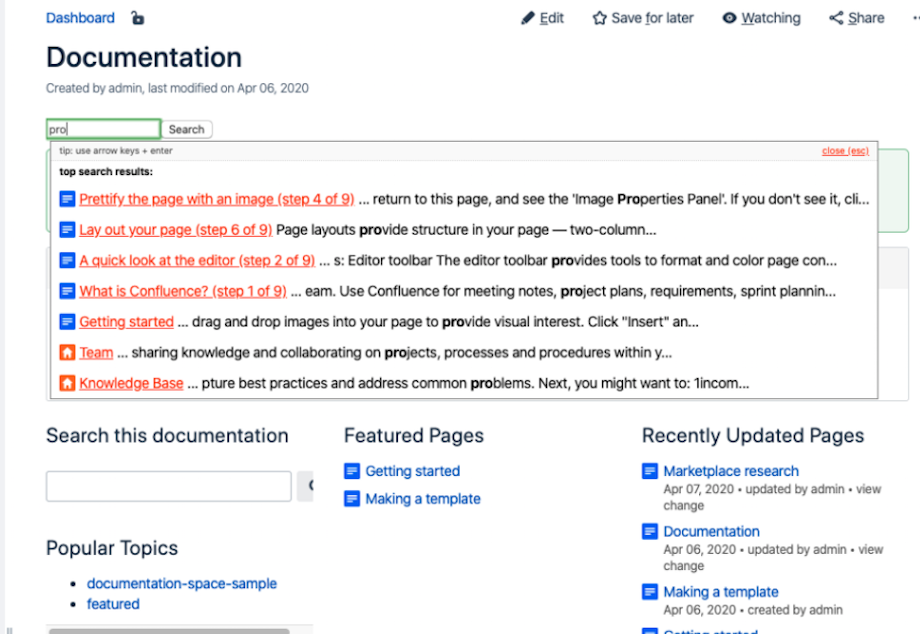Click the Watching eye icon
Screen dimensions: 920x634
tap(730, 18)
